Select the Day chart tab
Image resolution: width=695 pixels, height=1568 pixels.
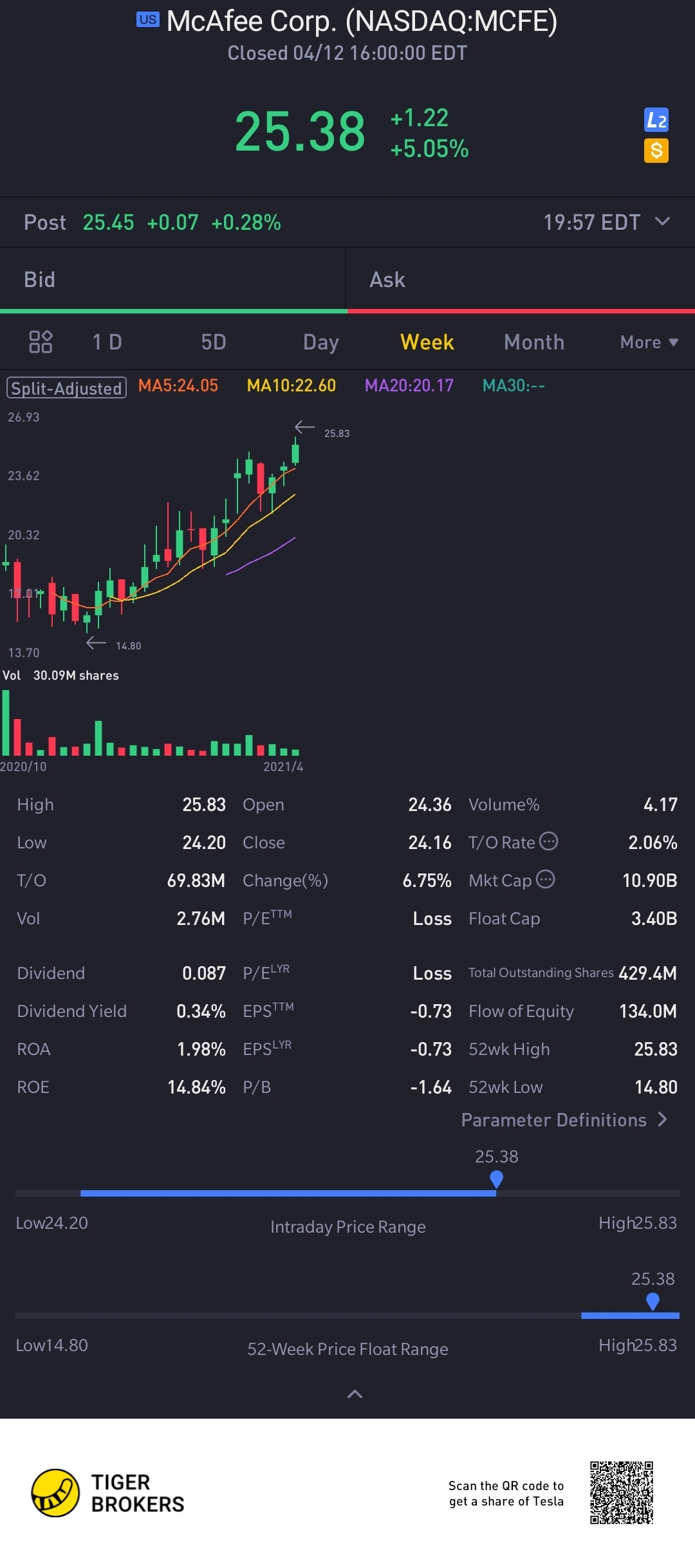click(x=320, y=342)
